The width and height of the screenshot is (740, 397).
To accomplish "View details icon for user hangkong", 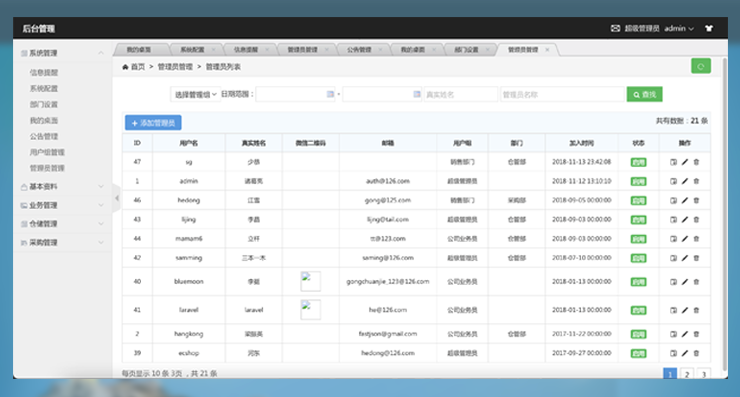I will [x=673, y=334].
